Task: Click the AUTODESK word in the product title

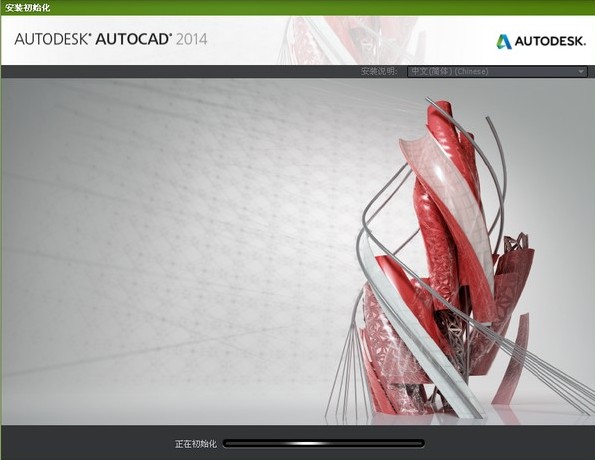Action: click(x=52, y=39)
